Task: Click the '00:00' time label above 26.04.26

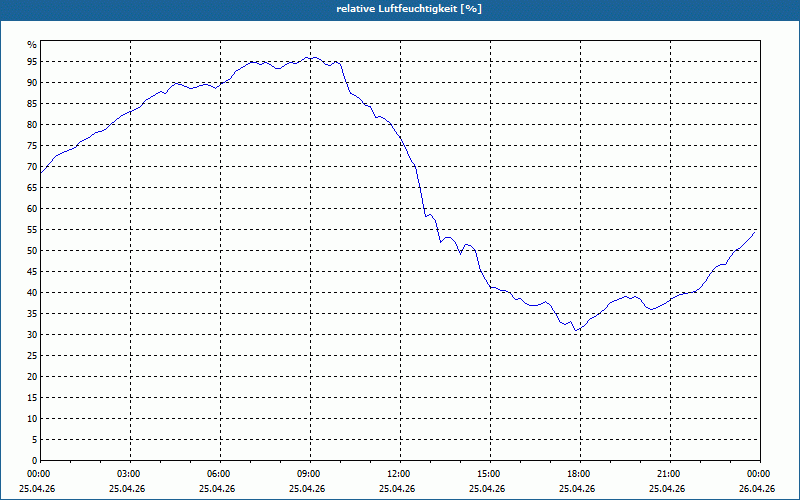Action: point(758,474)
